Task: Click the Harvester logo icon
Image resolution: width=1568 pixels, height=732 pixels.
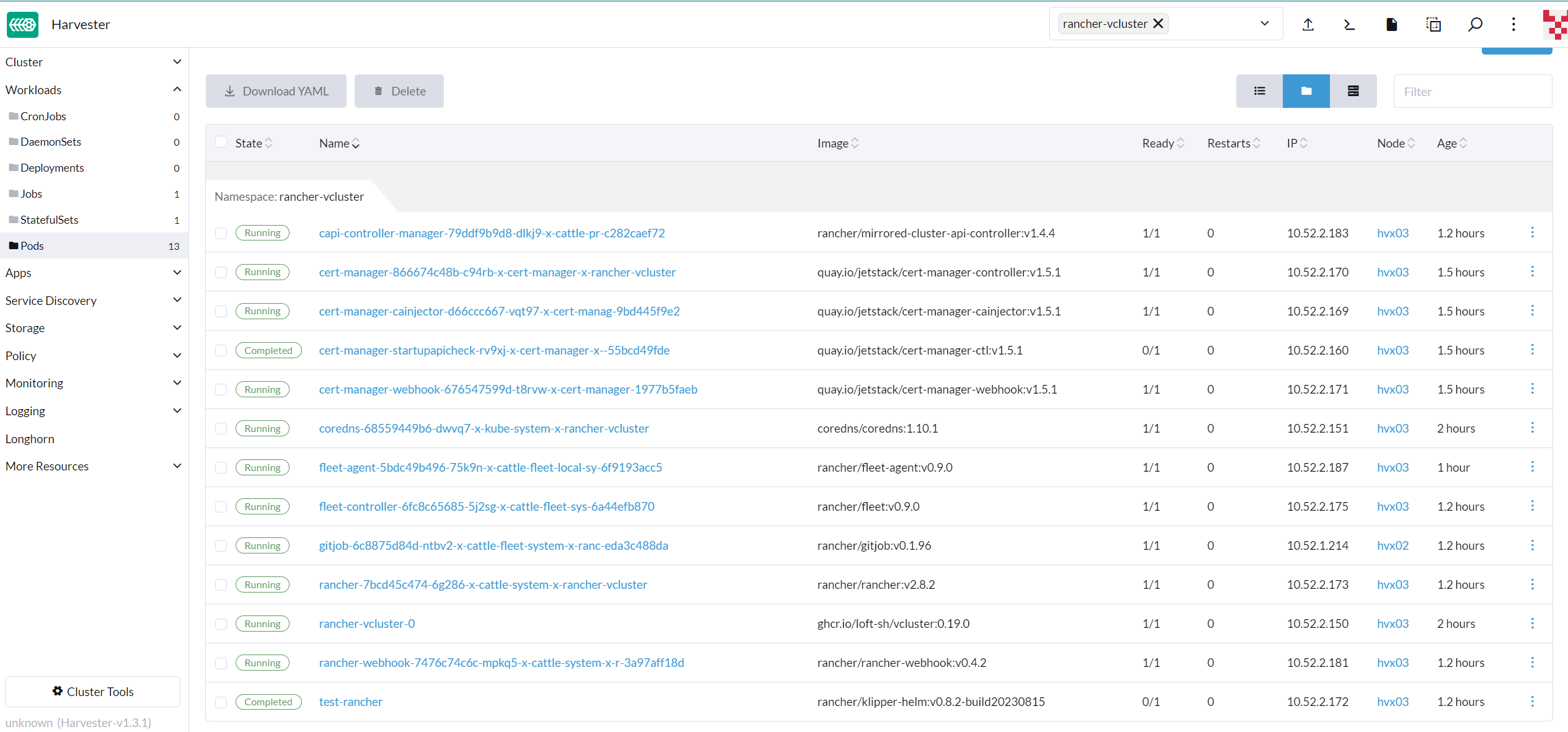Action: pyautogui.click(x=22, y=24)
